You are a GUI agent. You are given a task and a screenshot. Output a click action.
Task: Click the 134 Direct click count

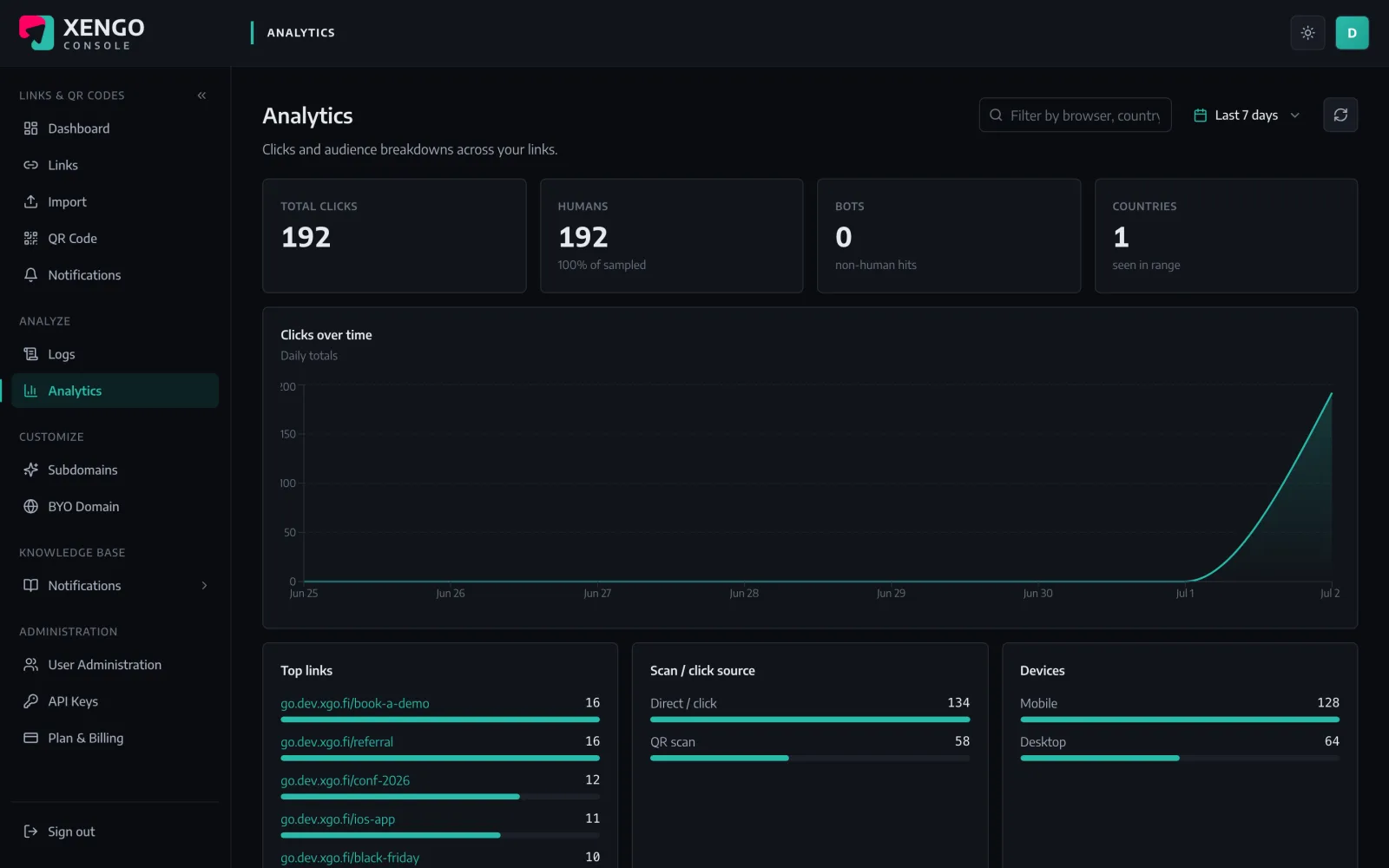click(x=958, y=702)
